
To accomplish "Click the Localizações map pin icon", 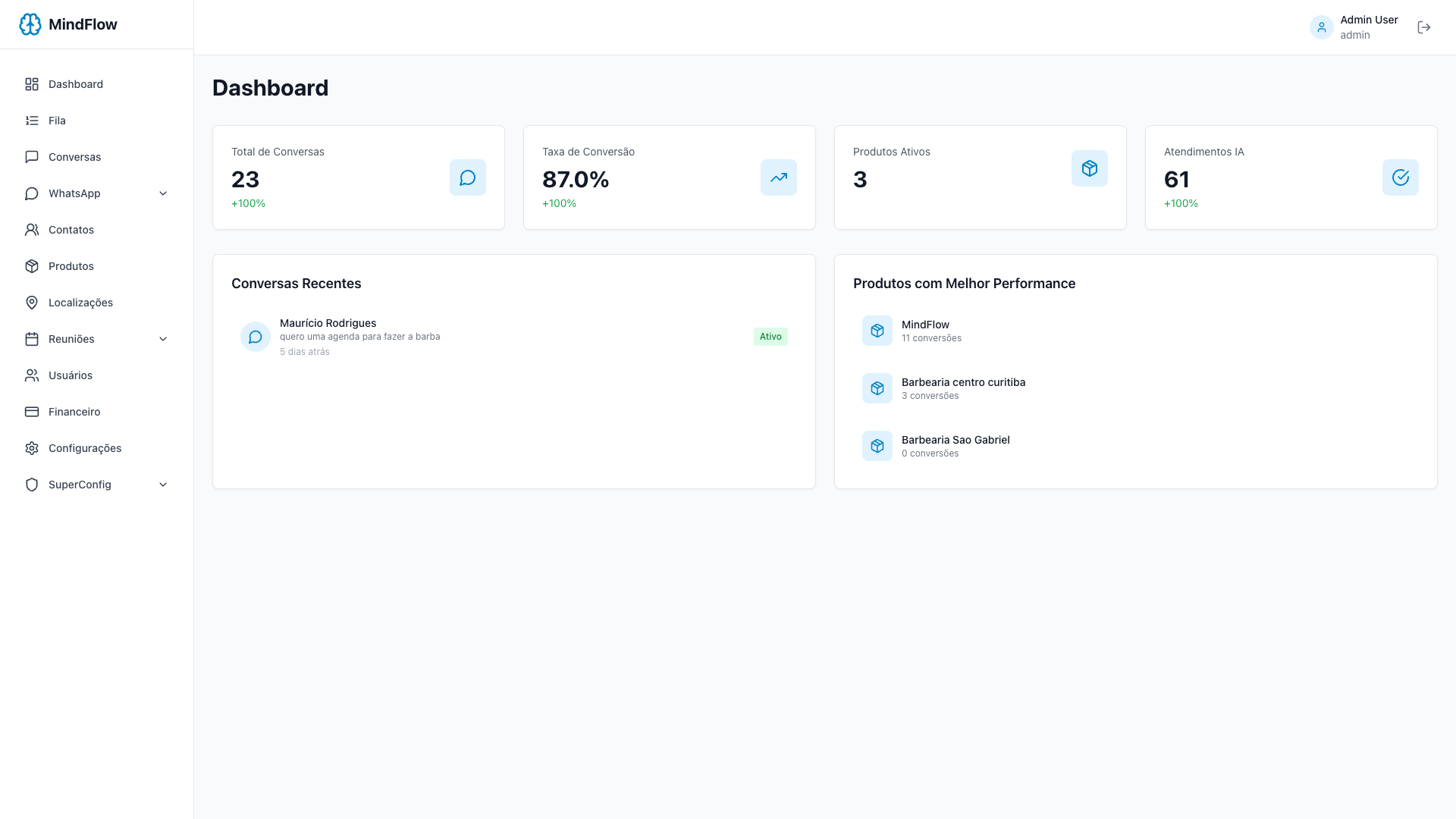I will 32,303.
